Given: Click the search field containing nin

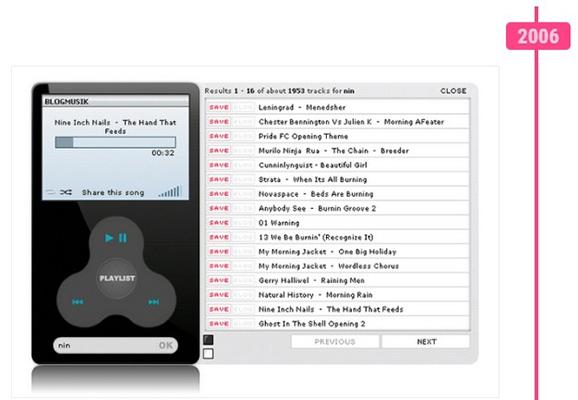Looking at the screenshot, I should point(106,345).
